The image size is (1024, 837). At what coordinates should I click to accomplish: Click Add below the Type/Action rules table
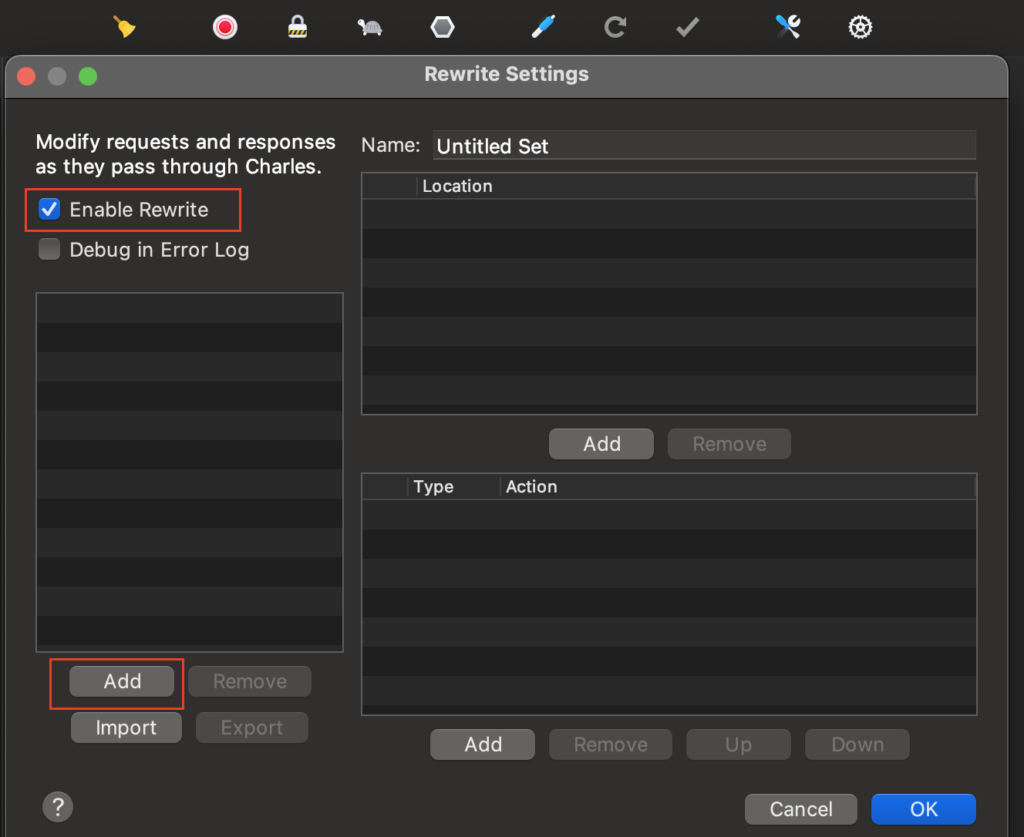coord(482,745)
